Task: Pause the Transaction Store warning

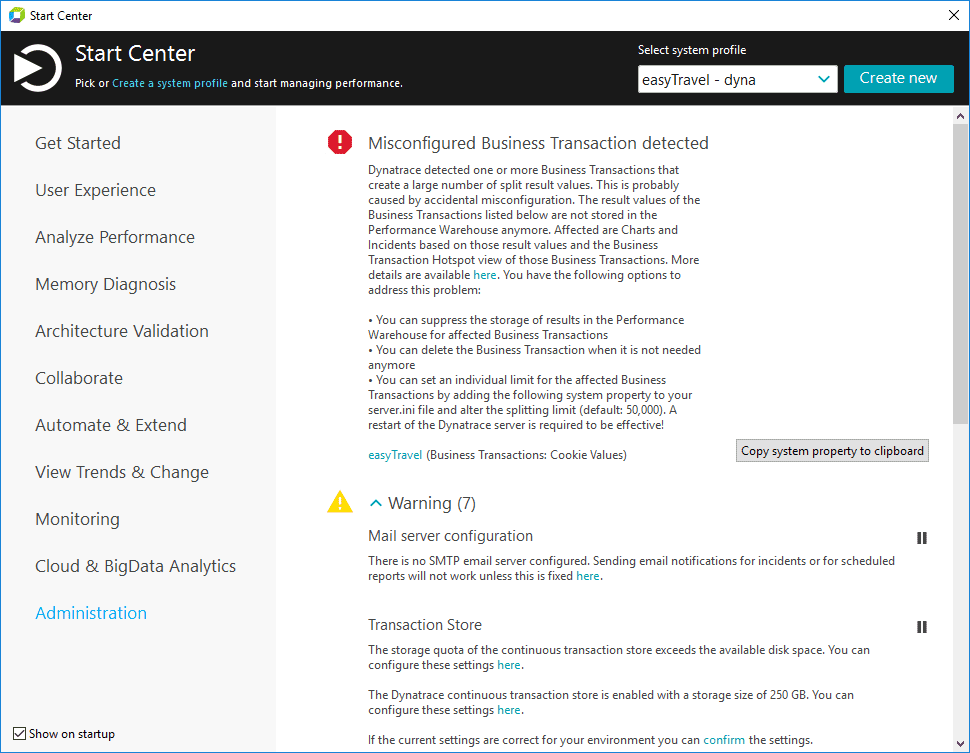Action: [922, 627]
